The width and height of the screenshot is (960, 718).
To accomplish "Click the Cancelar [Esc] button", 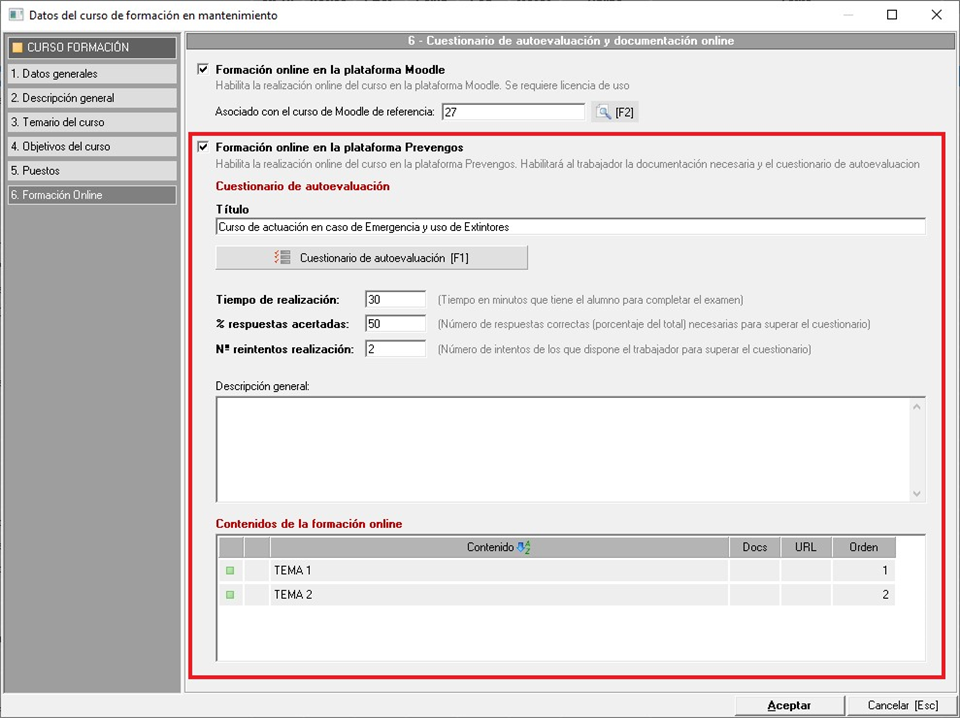I will (902, 705).
